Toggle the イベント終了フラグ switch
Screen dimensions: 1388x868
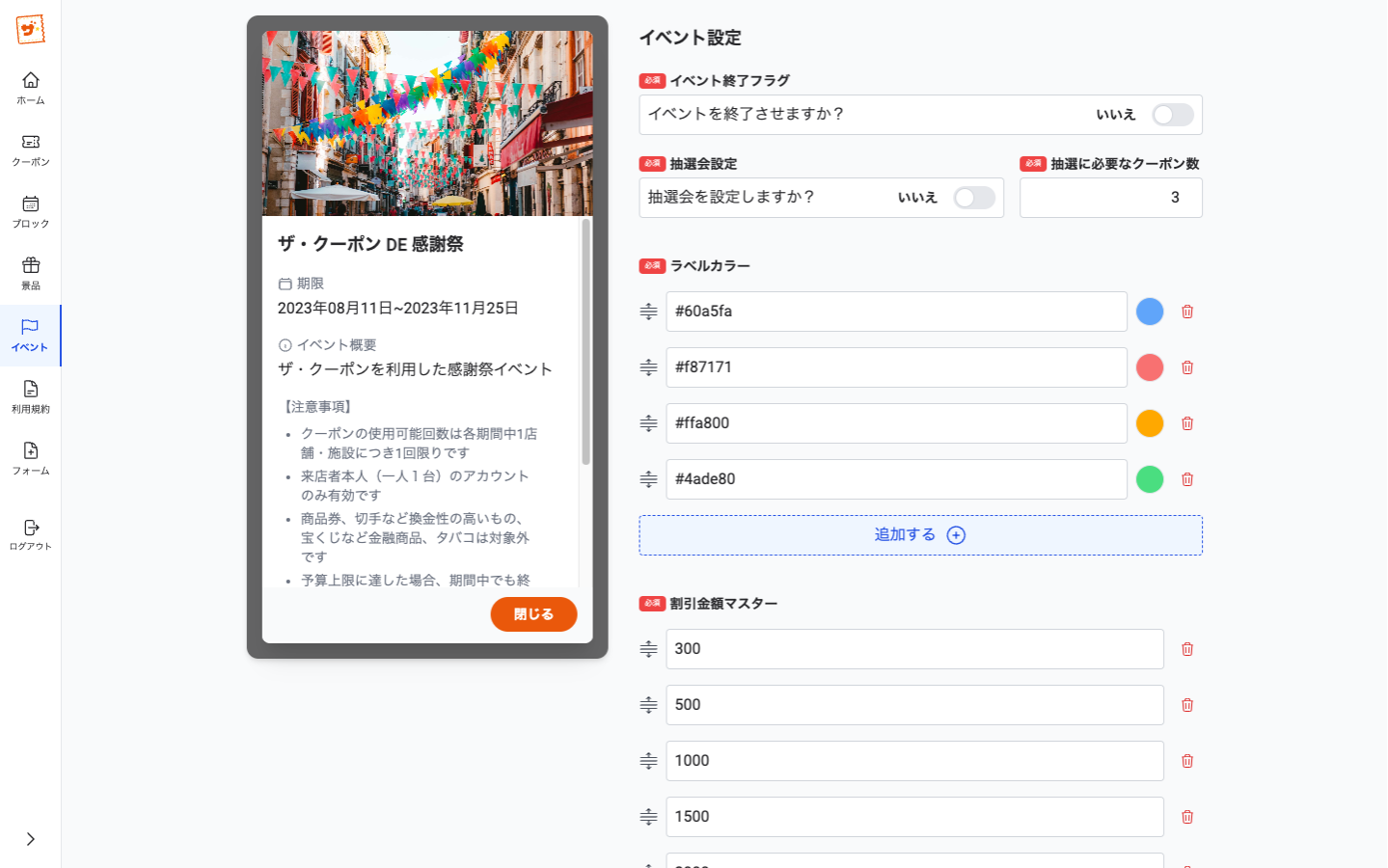(1173, 115)
